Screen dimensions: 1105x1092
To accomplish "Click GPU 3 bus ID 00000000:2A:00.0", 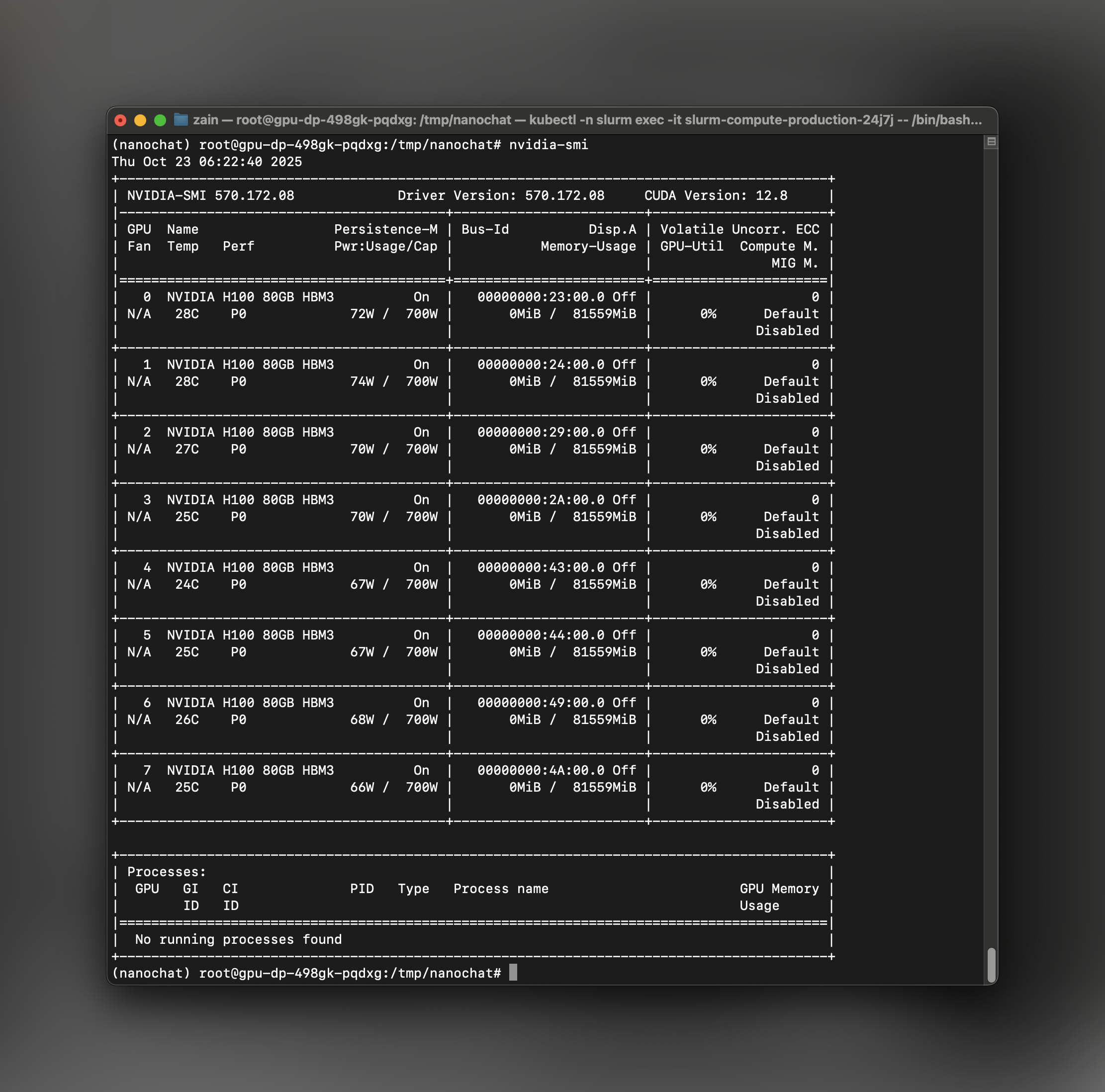I will [x=541, y=500].
